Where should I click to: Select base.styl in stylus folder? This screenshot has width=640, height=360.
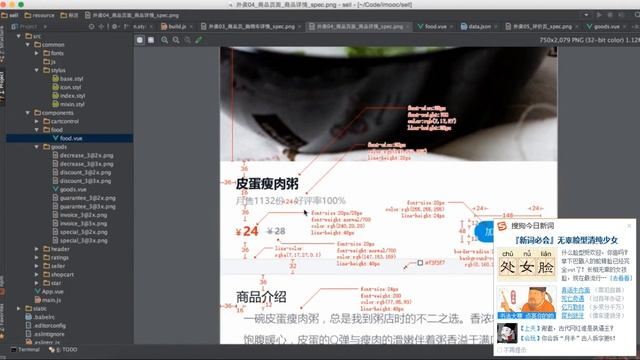[68, 79]
